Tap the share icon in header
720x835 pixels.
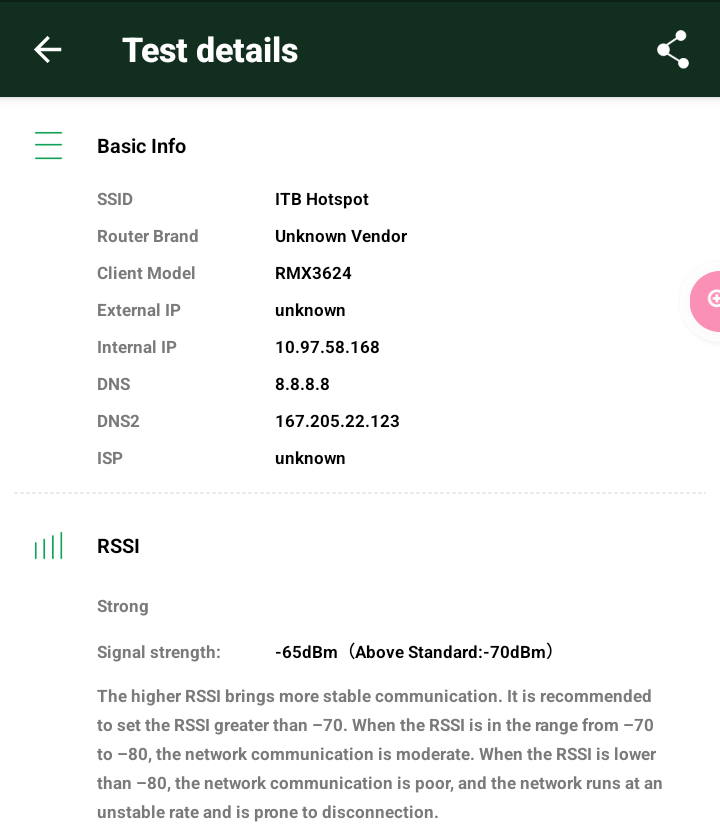pyautogui.click(x=673, y=50)
